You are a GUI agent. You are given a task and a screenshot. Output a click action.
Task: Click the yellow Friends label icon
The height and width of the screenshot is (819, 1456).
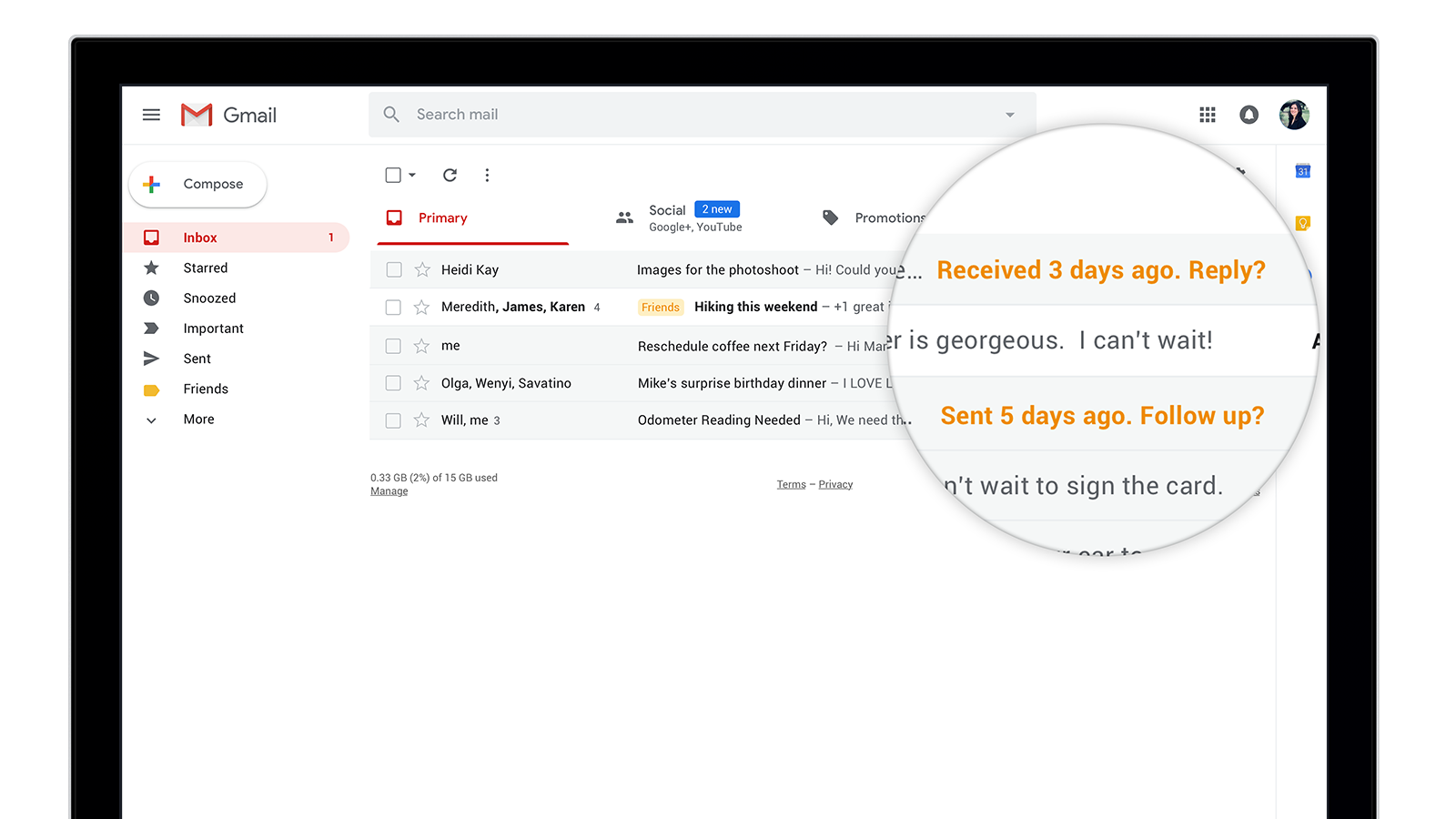151,389
